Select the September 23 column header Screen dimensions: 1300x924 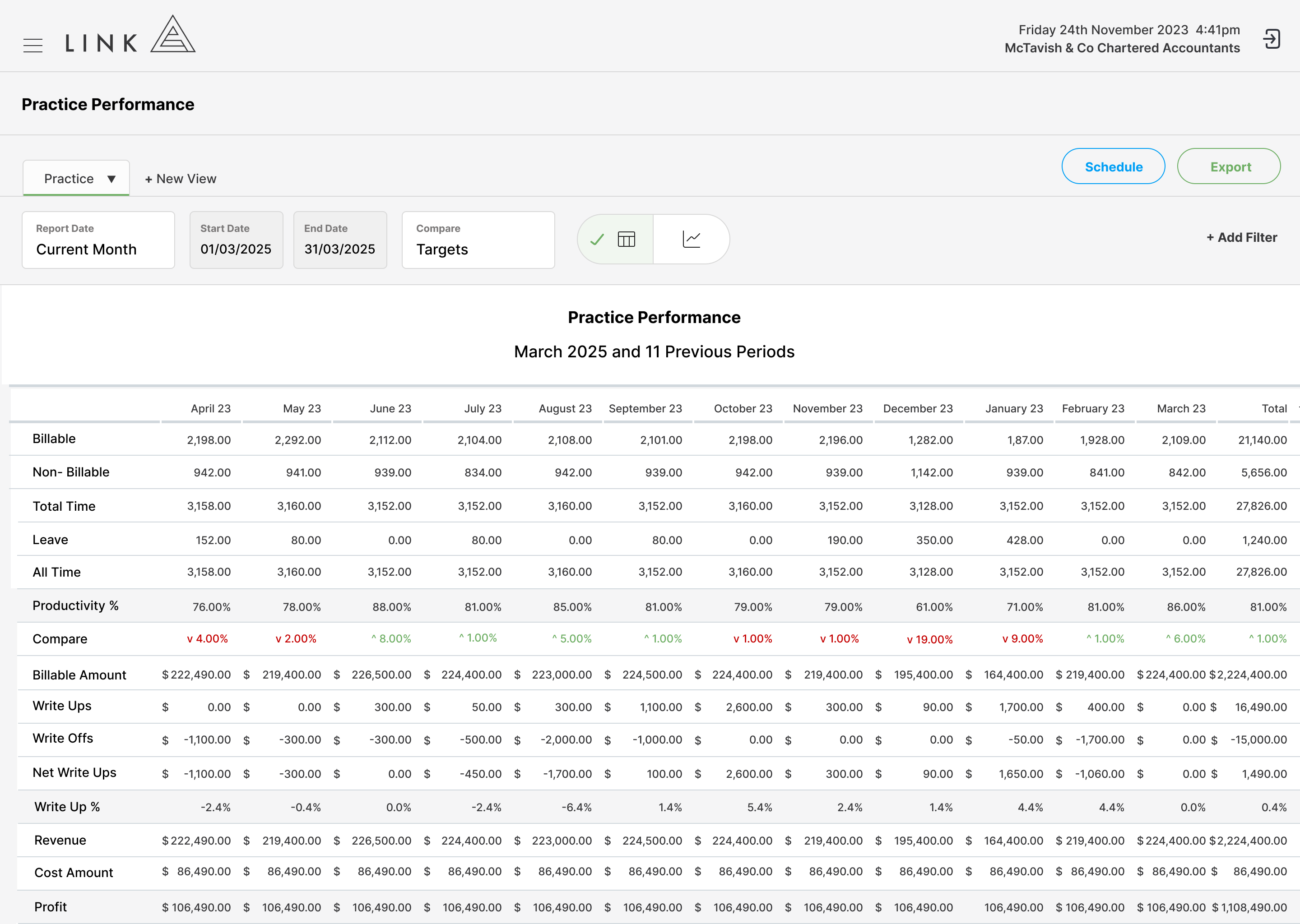[645, 408]
